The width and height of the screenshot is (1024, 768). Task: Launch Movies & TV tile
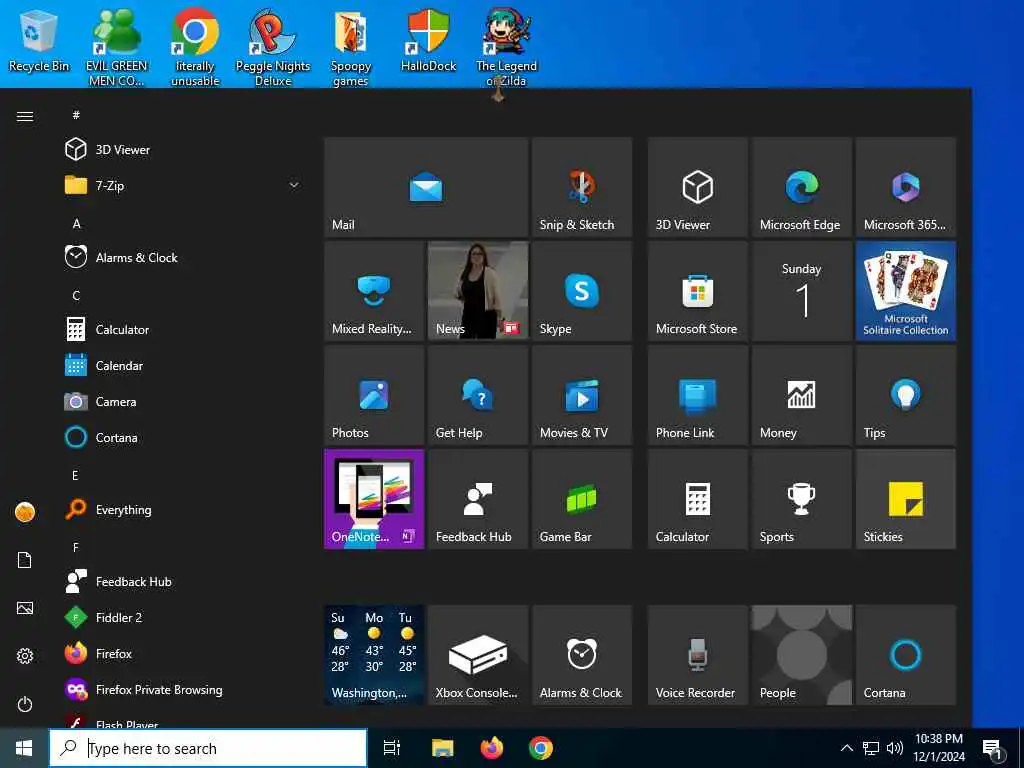[582, 395]
